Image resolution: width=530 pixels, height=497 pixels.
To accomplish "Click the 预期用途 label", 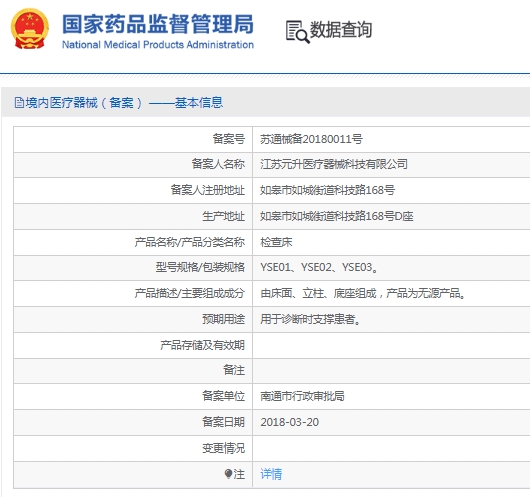I will (223, 319).
